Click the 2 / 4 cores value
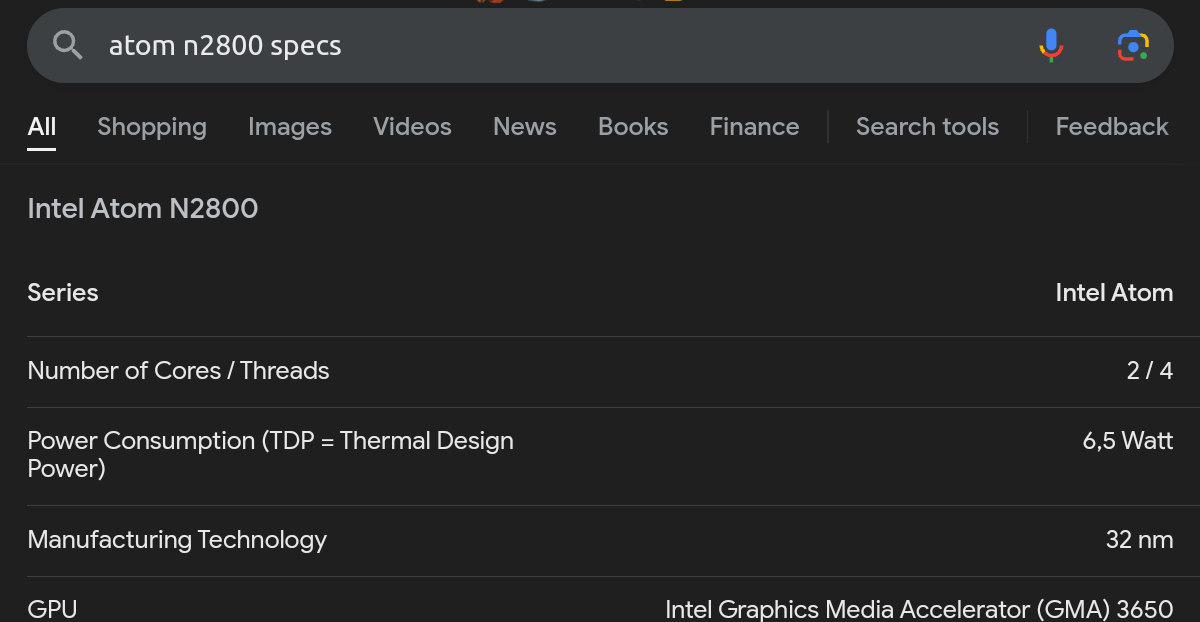The height and width of the screenshot is (622, 1200). (1150, 371)
